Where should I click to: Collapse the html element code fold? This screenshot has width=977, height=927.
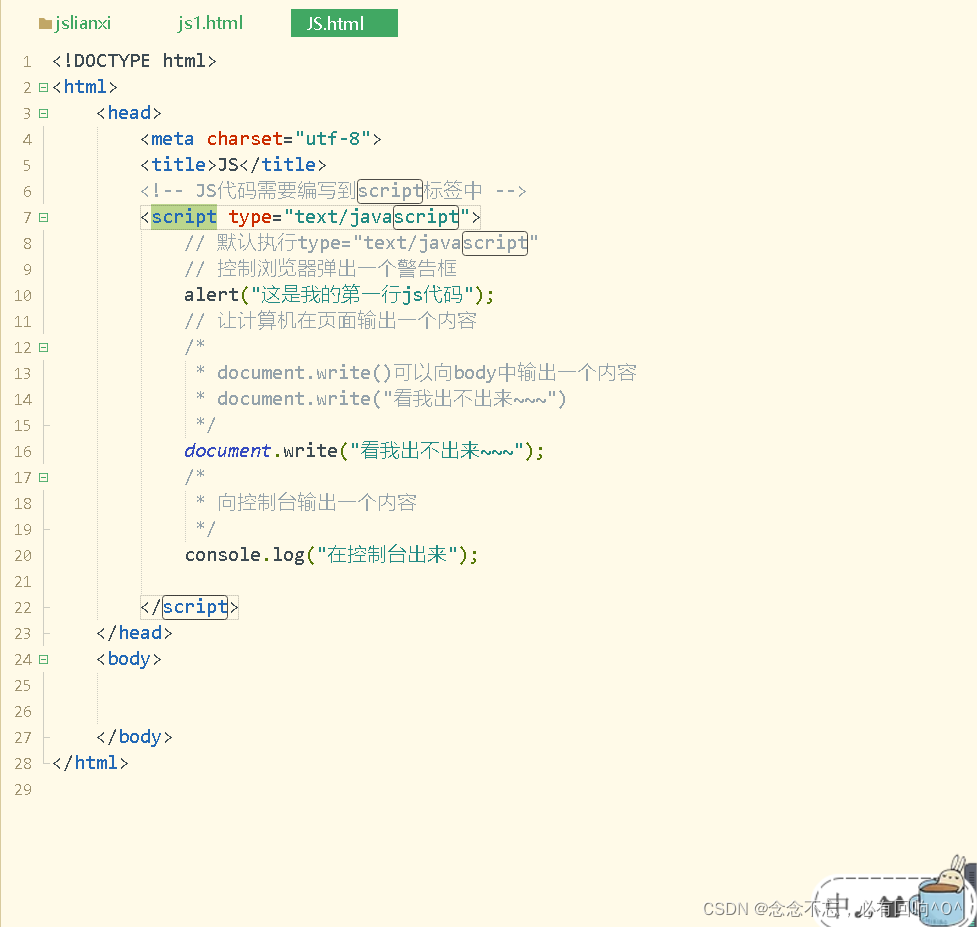(x=43, y=87)
